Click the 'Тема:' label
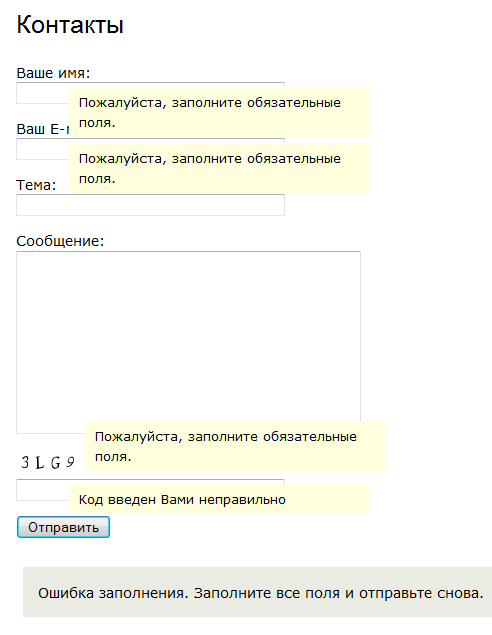The height and width of the screenshot is (635, 492). pos(36,185)
